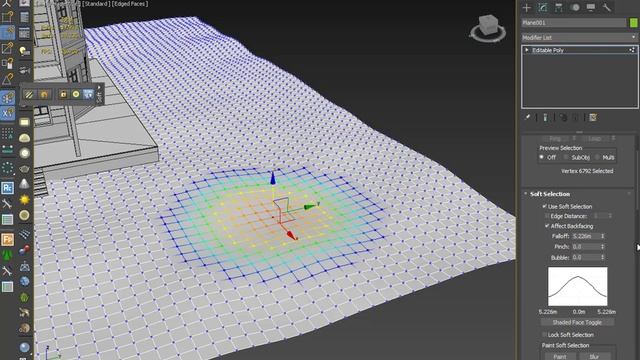Click the Pinch spinner arrows
Viewport: 640px width, 360px height.
pos(602,247)
